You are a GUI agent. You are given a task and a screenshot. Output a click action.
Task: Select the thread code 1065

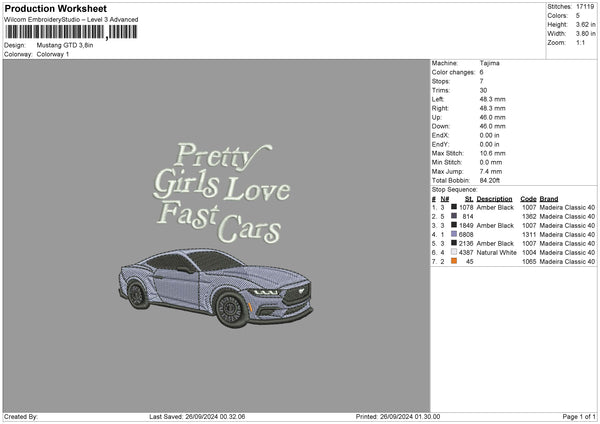529,261
